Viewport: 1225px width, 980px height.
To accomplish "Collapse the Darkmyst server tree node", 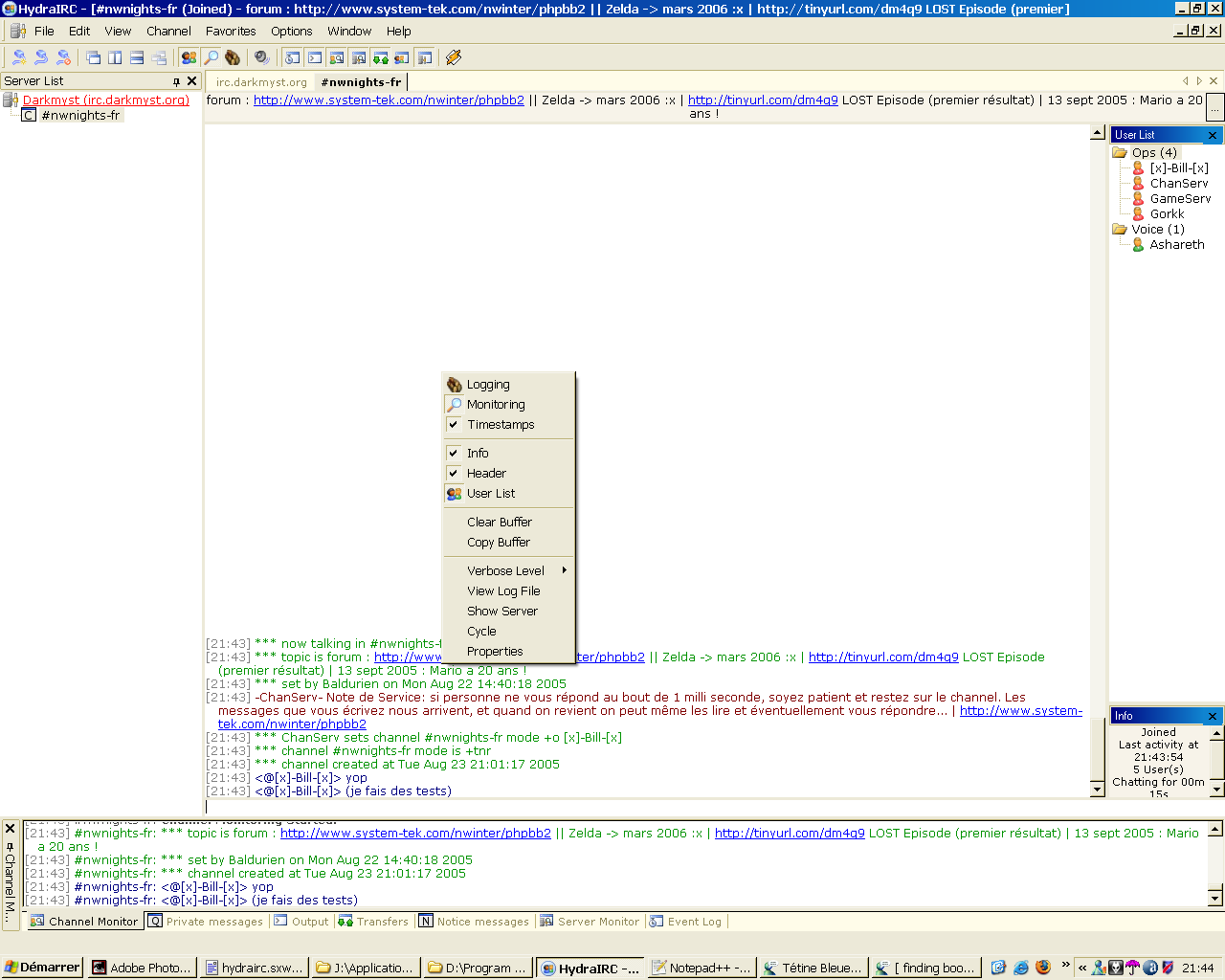I will (11, 100).
